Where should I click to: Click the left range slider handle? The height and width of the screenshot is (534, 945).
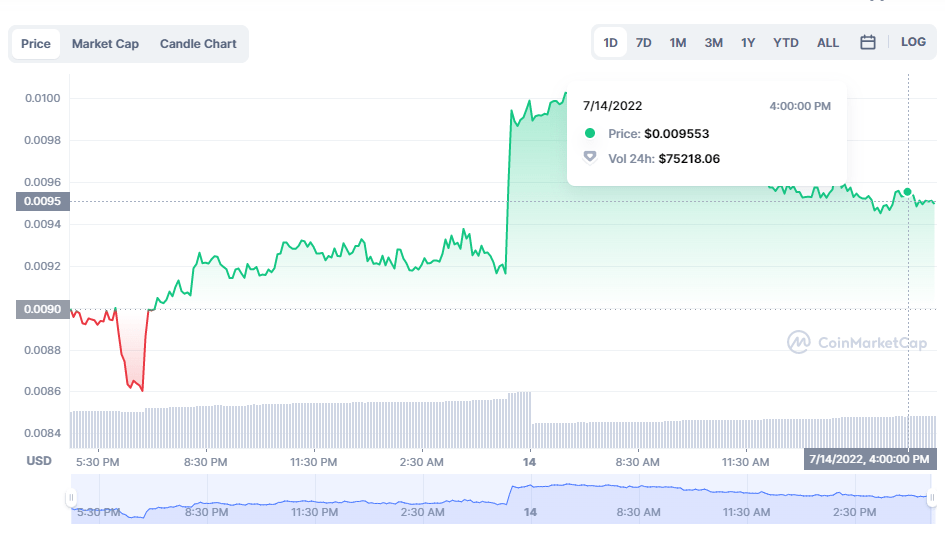71,497
